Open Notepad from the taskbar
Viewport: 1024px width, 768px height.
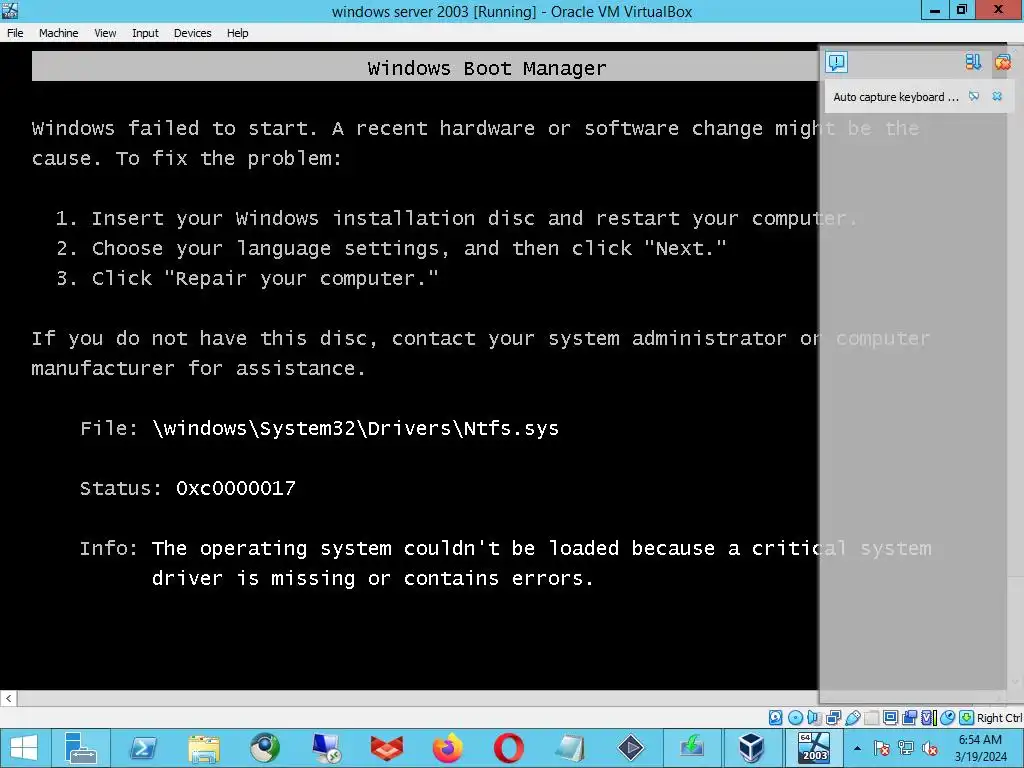pyautogui.click(x=569, y=748)
